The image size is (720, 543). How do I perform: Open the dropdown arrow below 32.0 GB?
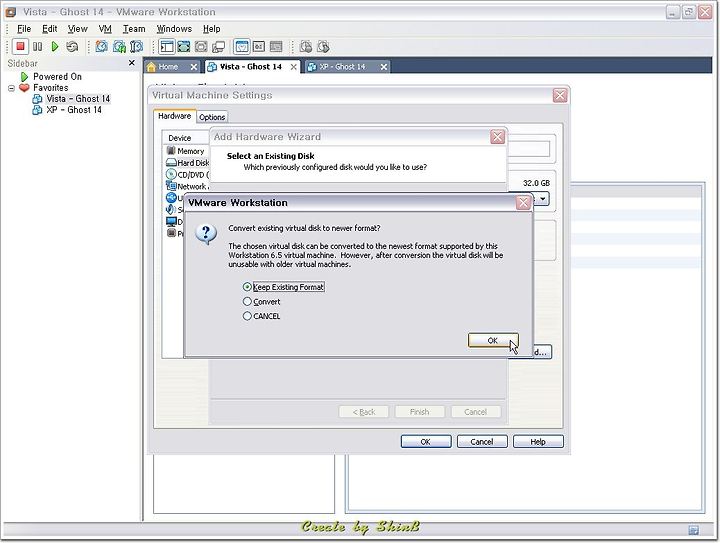543,199
